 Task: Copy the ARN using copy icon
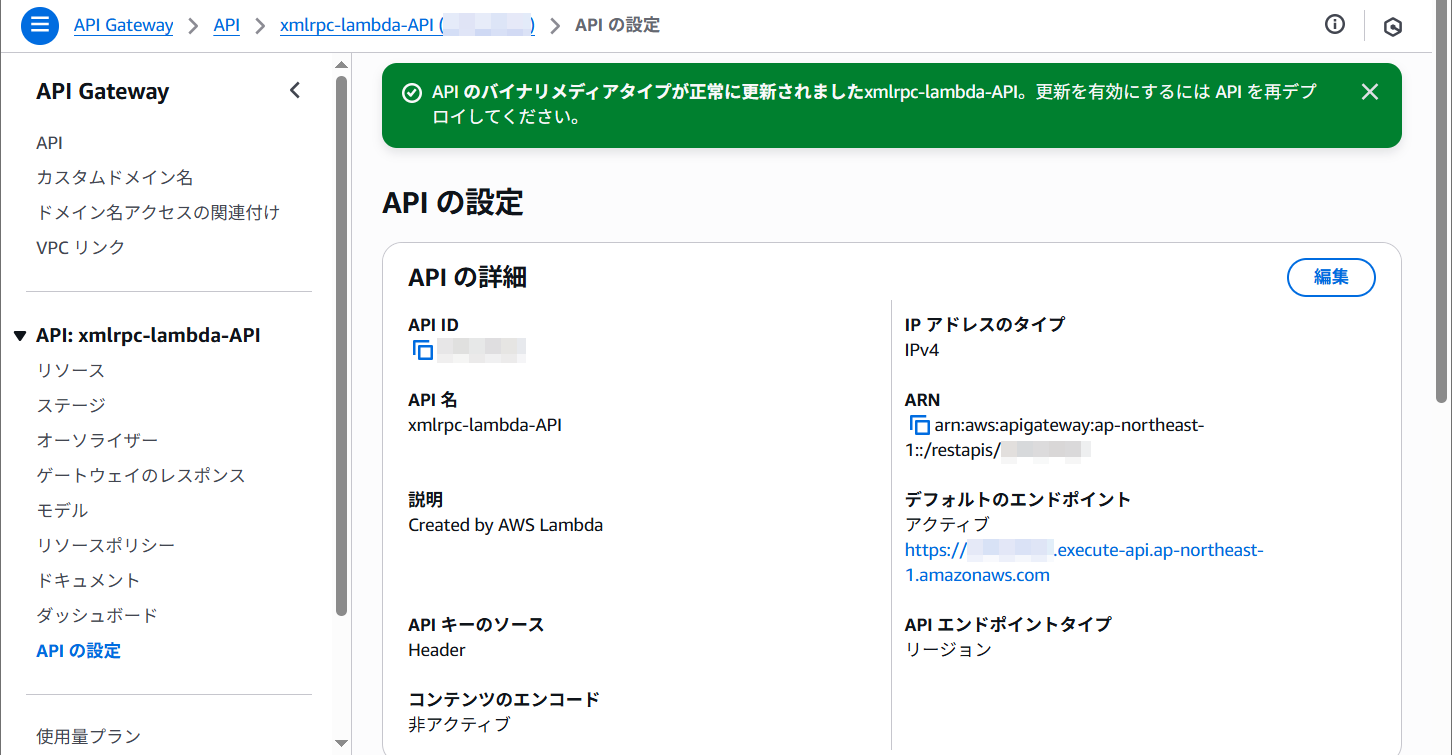[919, 425]
